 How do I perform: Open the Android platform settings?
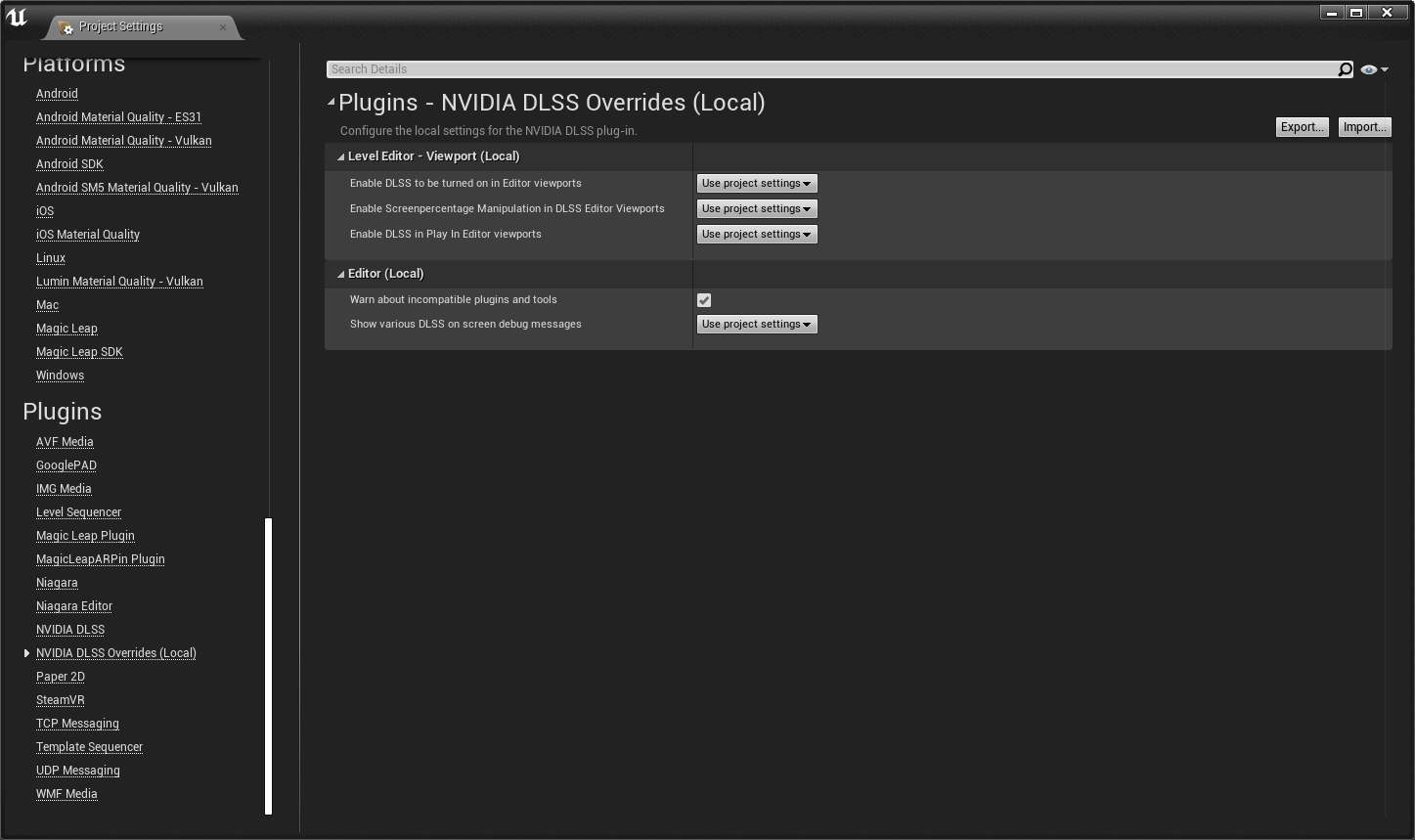pos(57,94)
